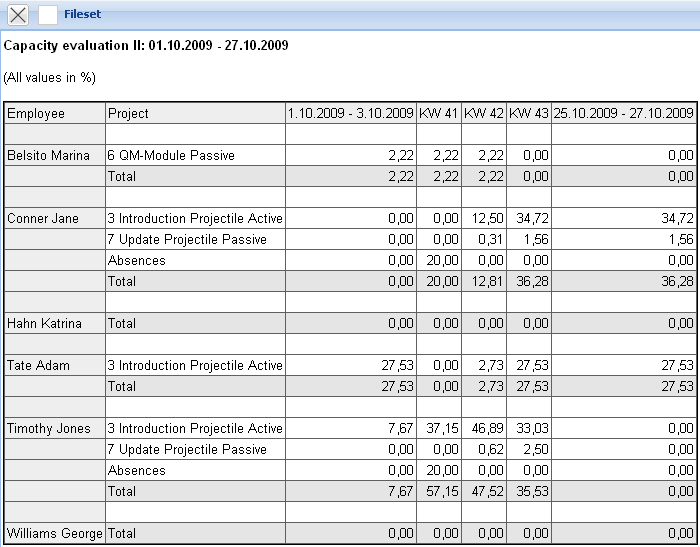Open the Fileset link
Screen dimensions: 700x547
pos(82,14)
